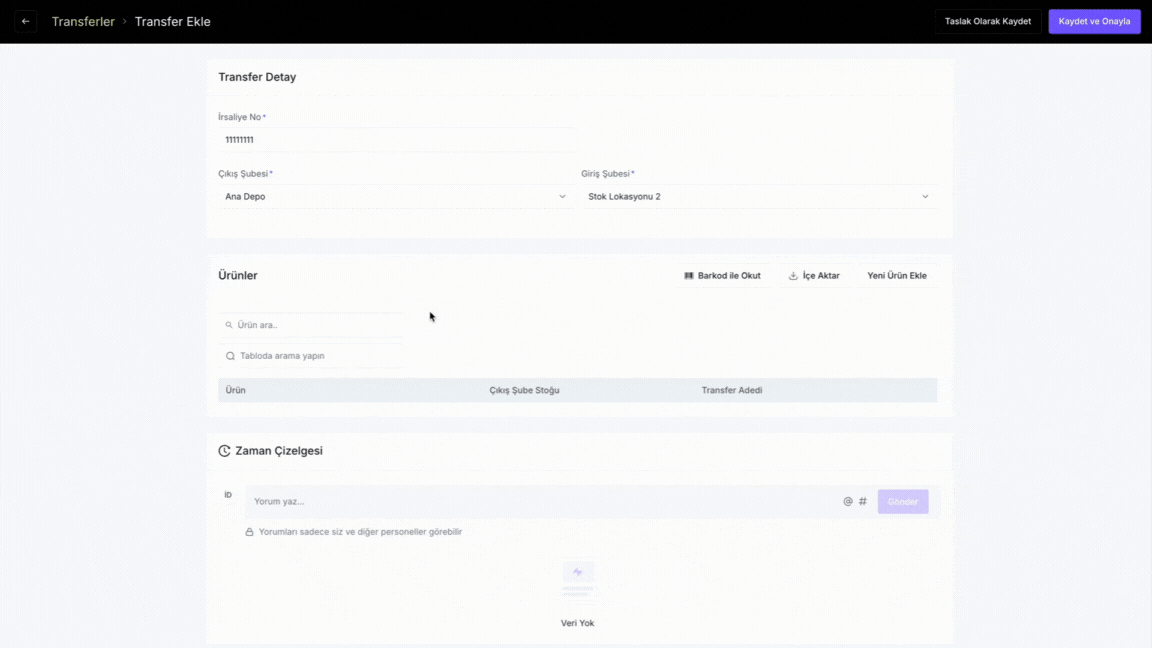
Task: Click the Zaman Çizelgesi clock icon
Action: [x=224, y=451]
